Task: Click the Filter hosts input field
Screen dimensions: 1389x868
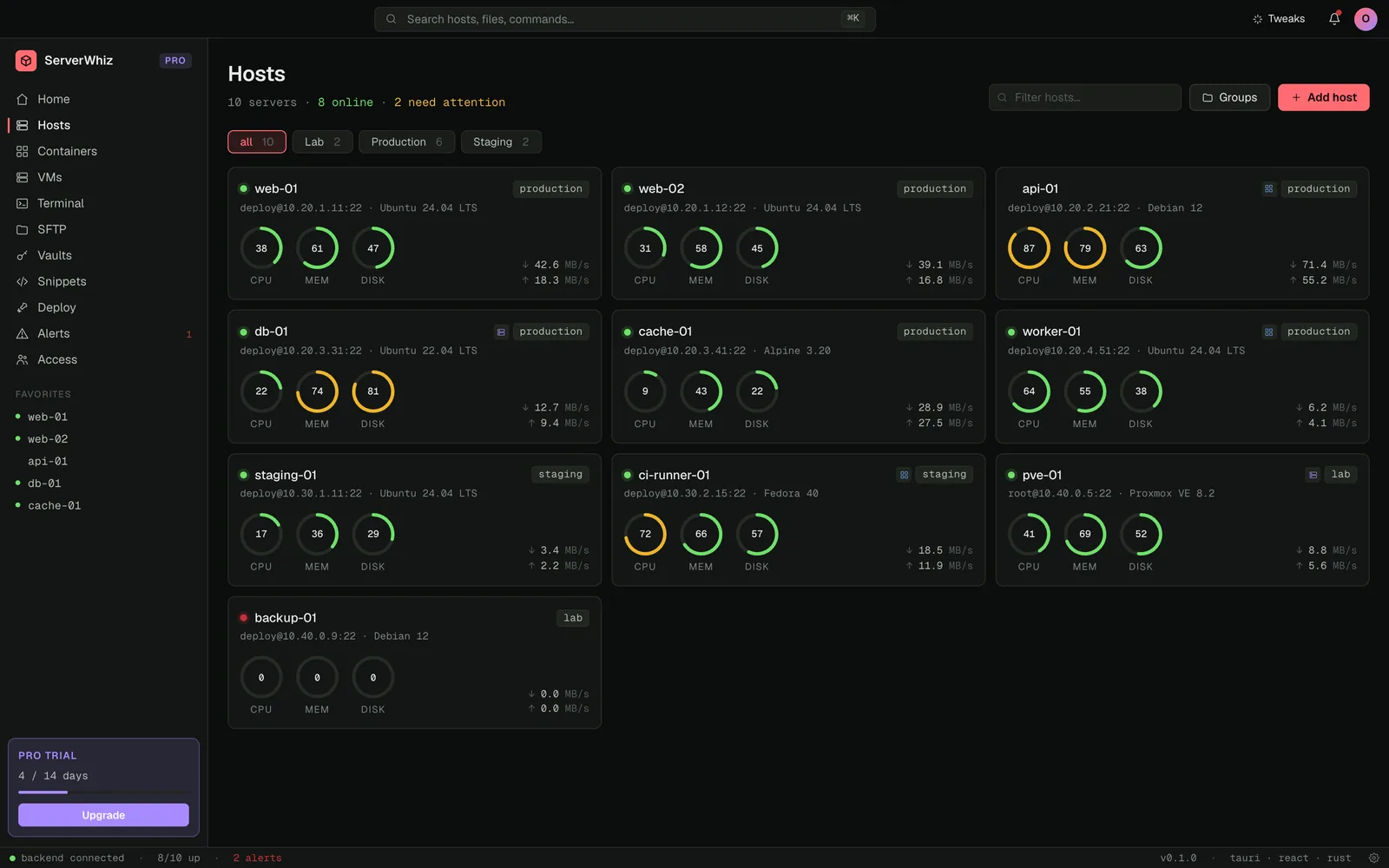Action: [x=1084, y=97]
